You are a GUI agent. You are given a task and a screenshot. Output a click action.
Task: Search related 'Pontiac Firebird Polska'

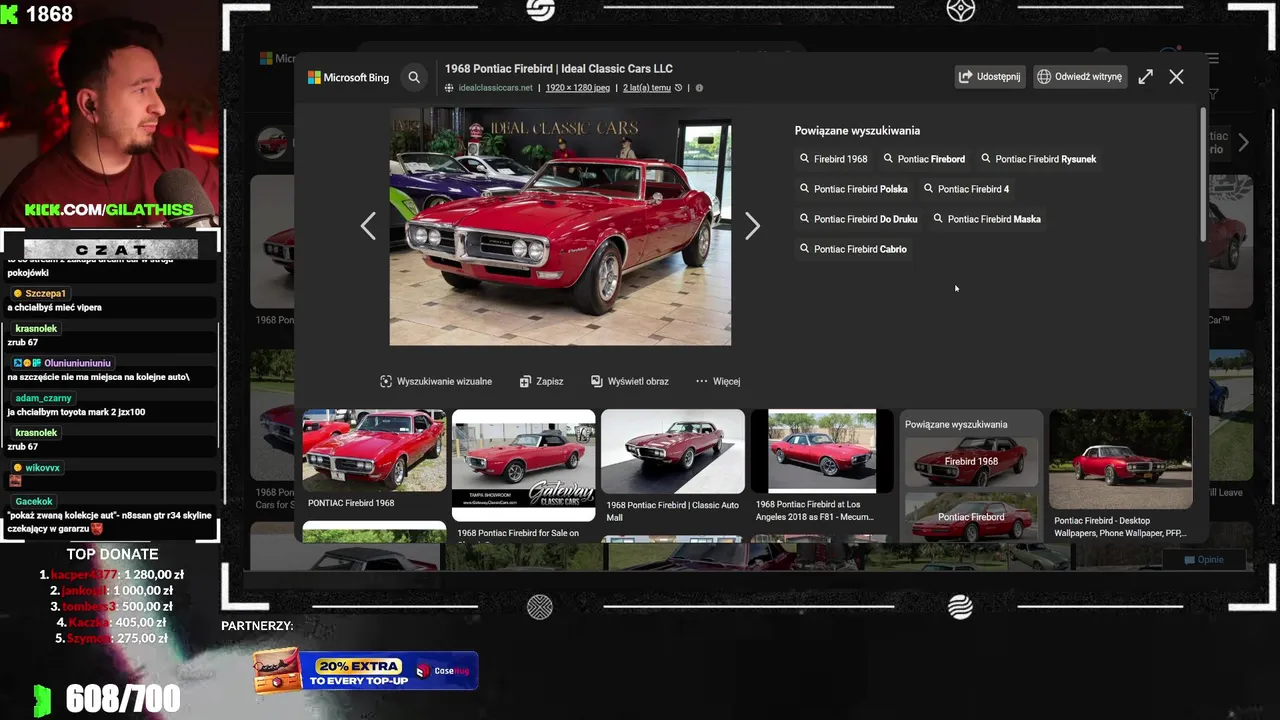854,189
